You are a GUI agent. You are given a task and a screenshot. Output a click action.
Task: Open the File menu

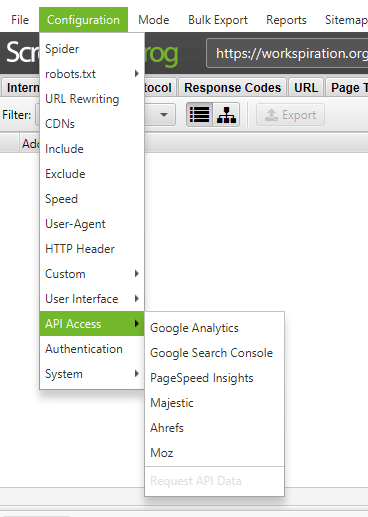point(20,20)
